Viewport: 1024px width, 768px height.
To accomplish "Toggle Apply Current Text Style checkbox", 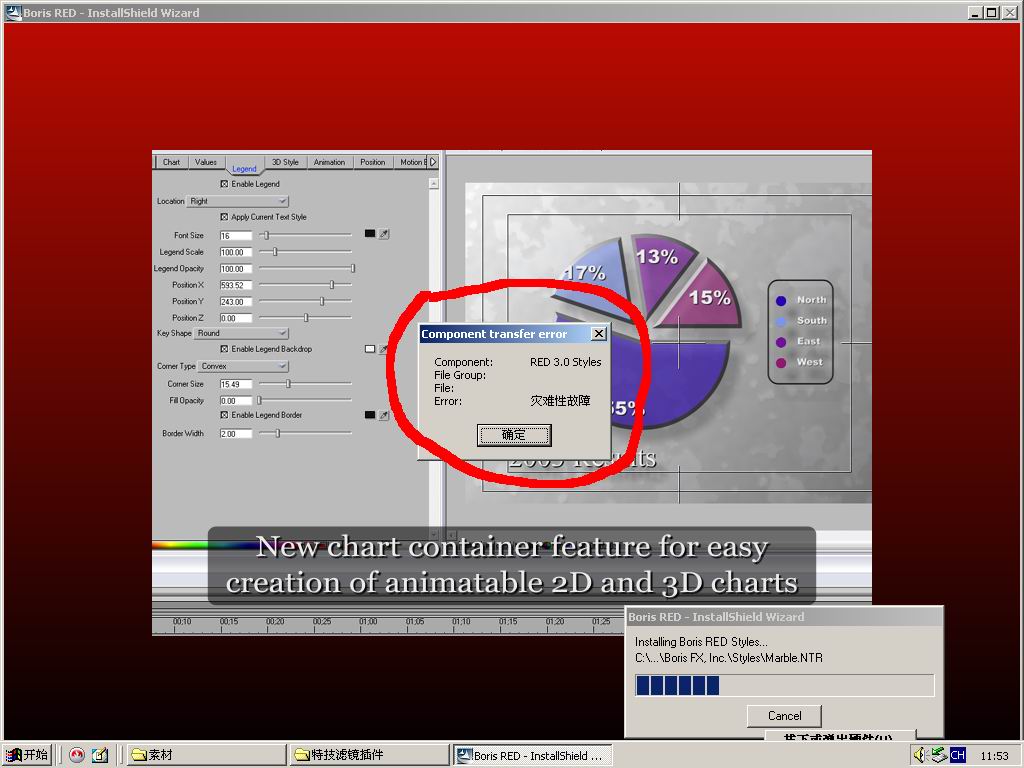I will coord(224,217).
